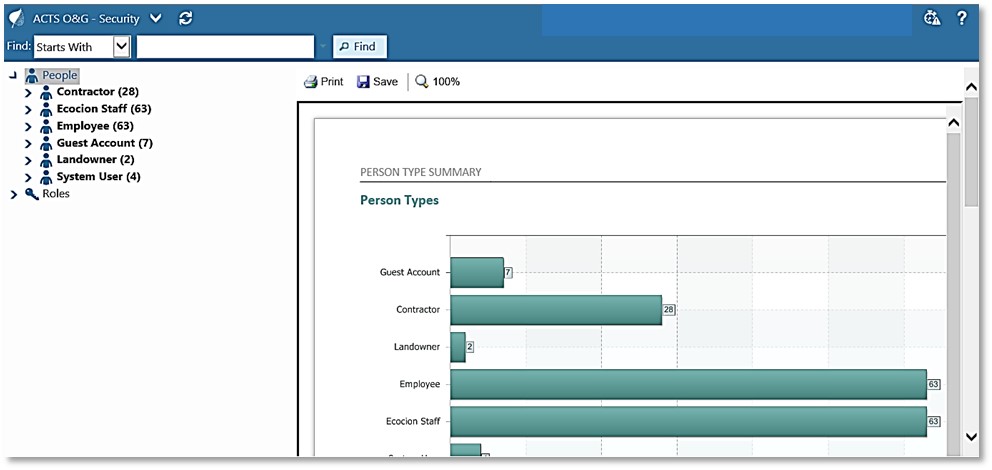Click the Roles key icon

[x=32, y=194]
